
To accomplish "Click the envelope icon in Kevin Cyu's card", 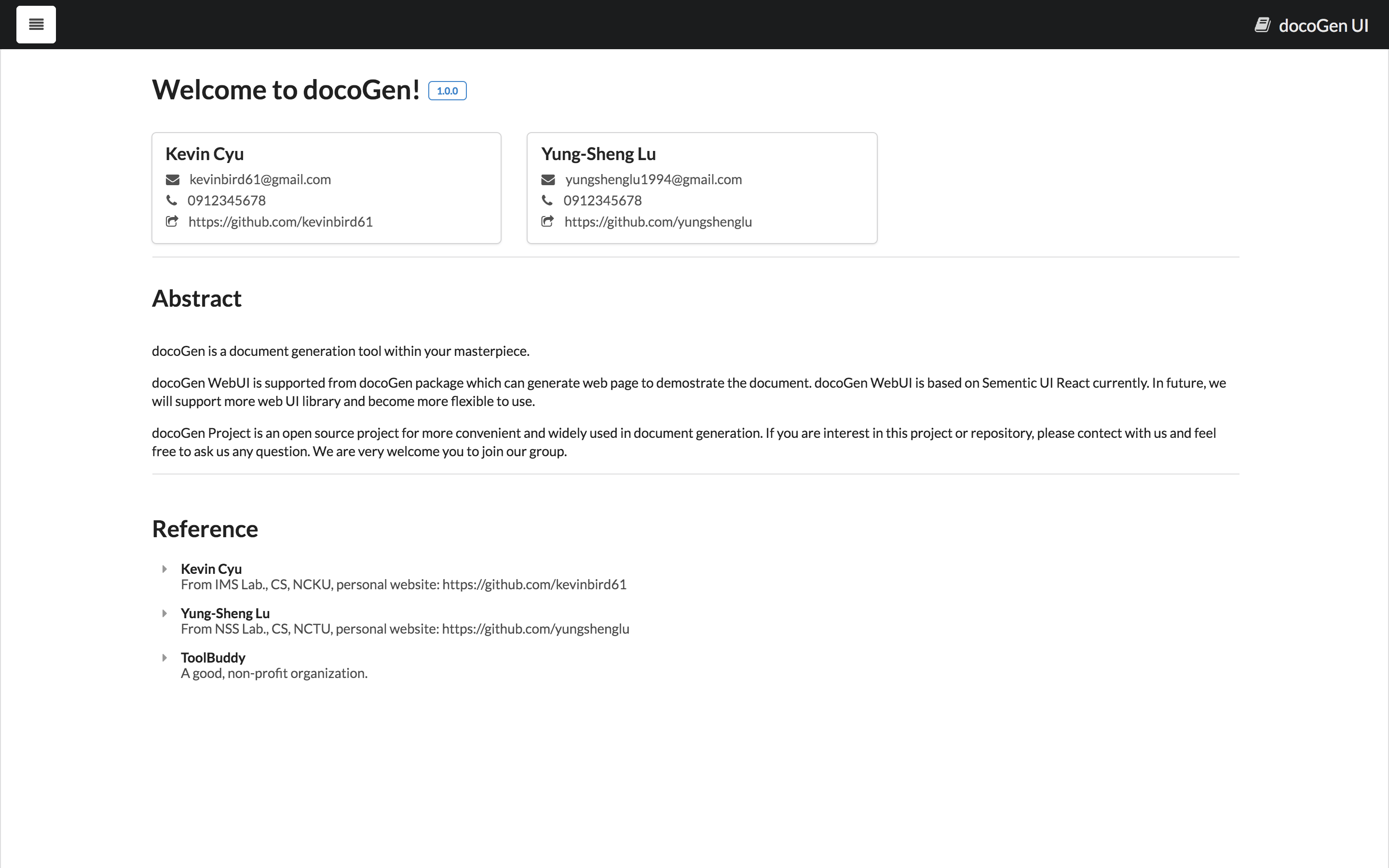I will coord(172,180).
